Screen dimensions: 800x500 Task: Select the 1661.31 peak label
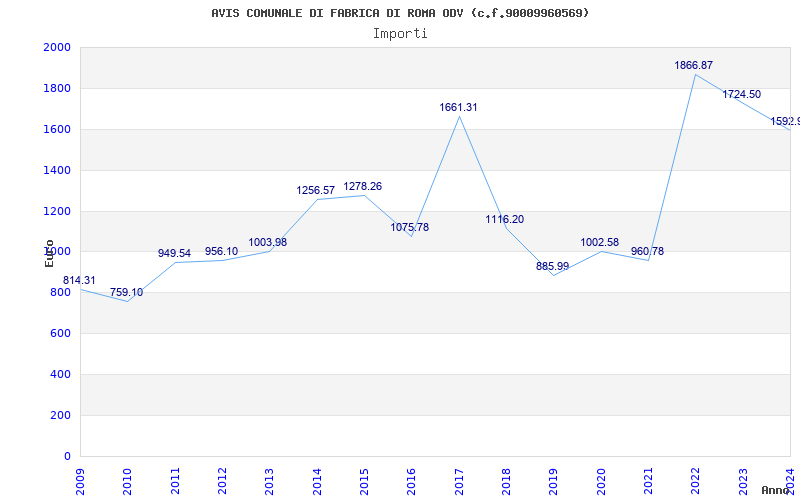coord(459,107)
